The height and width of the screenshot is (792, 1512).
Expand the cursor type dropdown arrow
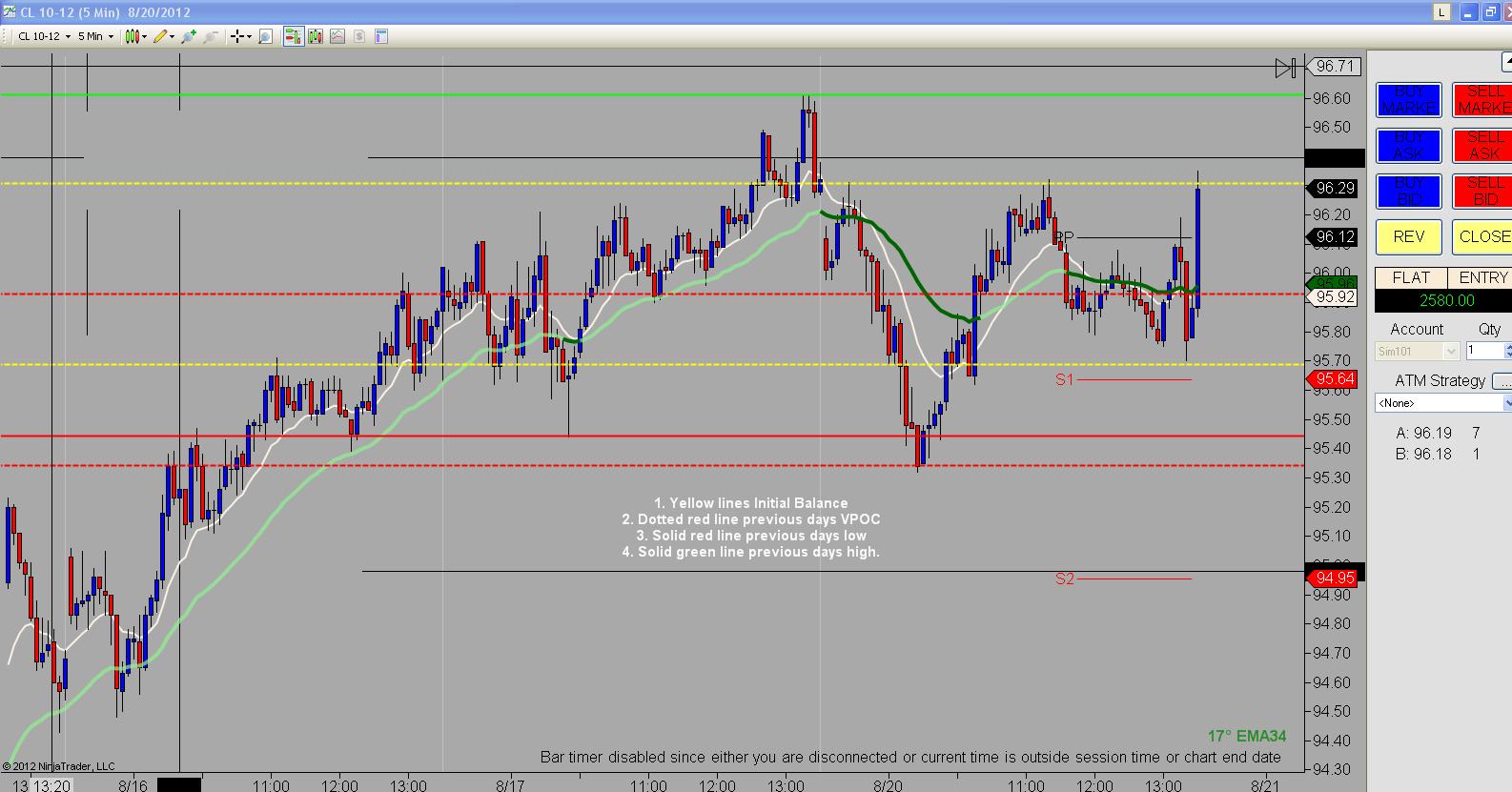pos(249,36)
